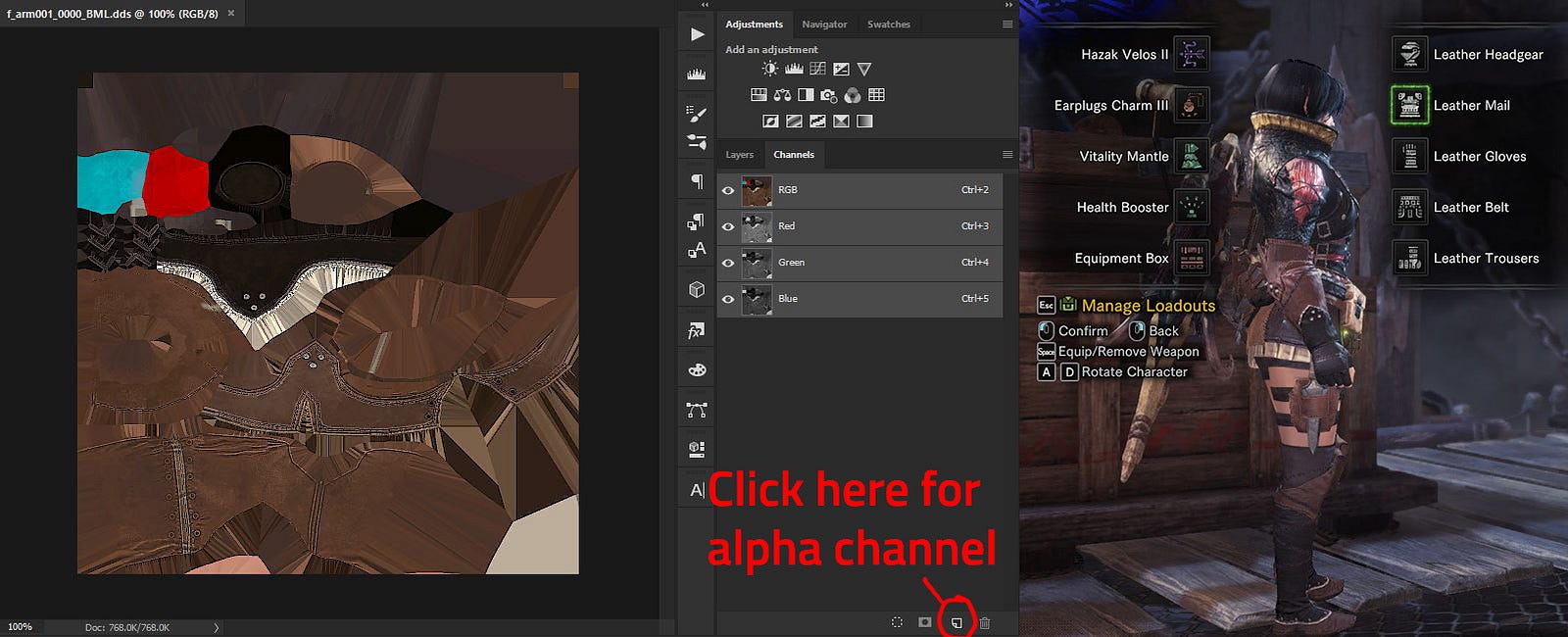The image size is (1568, 637).
Task: Select the Blue channel row
Action: (859, 299)
